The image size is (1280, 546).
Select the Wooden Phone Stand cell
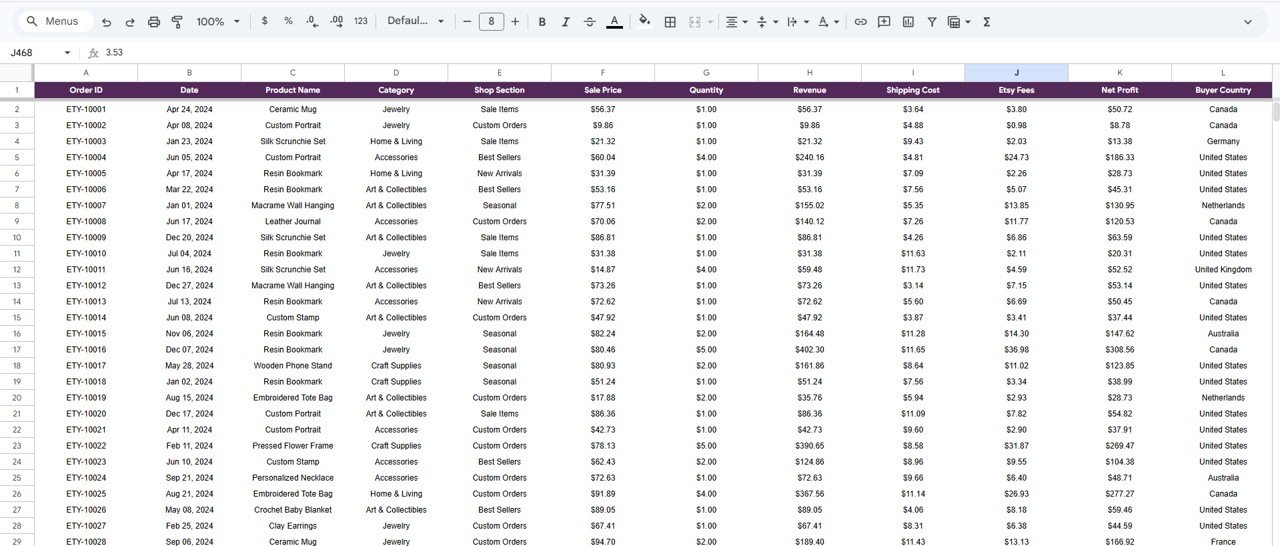pyautogui.click(x=293, y=365)
